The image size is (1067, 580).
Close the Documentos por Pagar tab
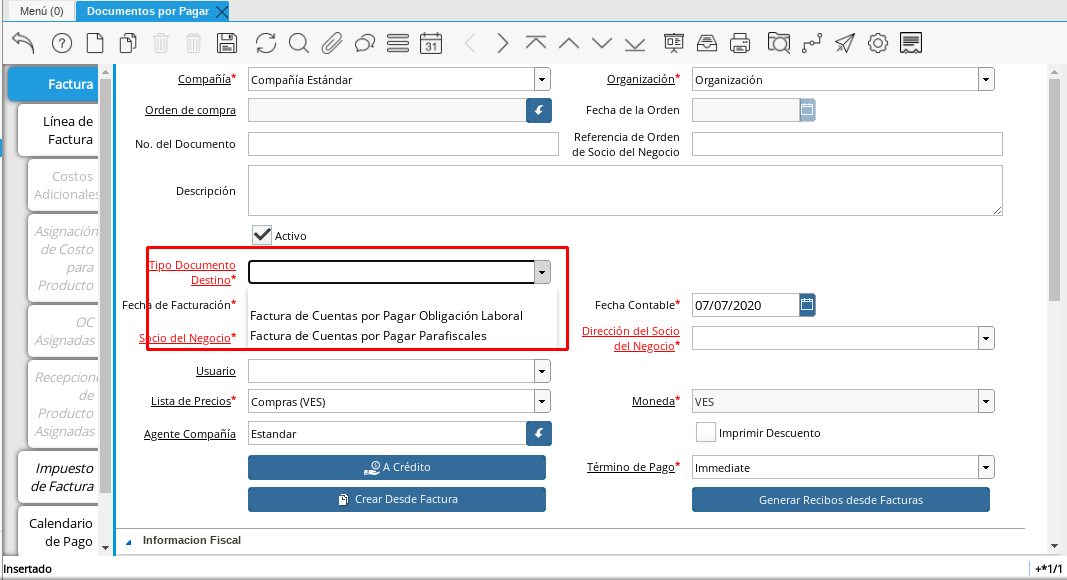tap(221, 12)
